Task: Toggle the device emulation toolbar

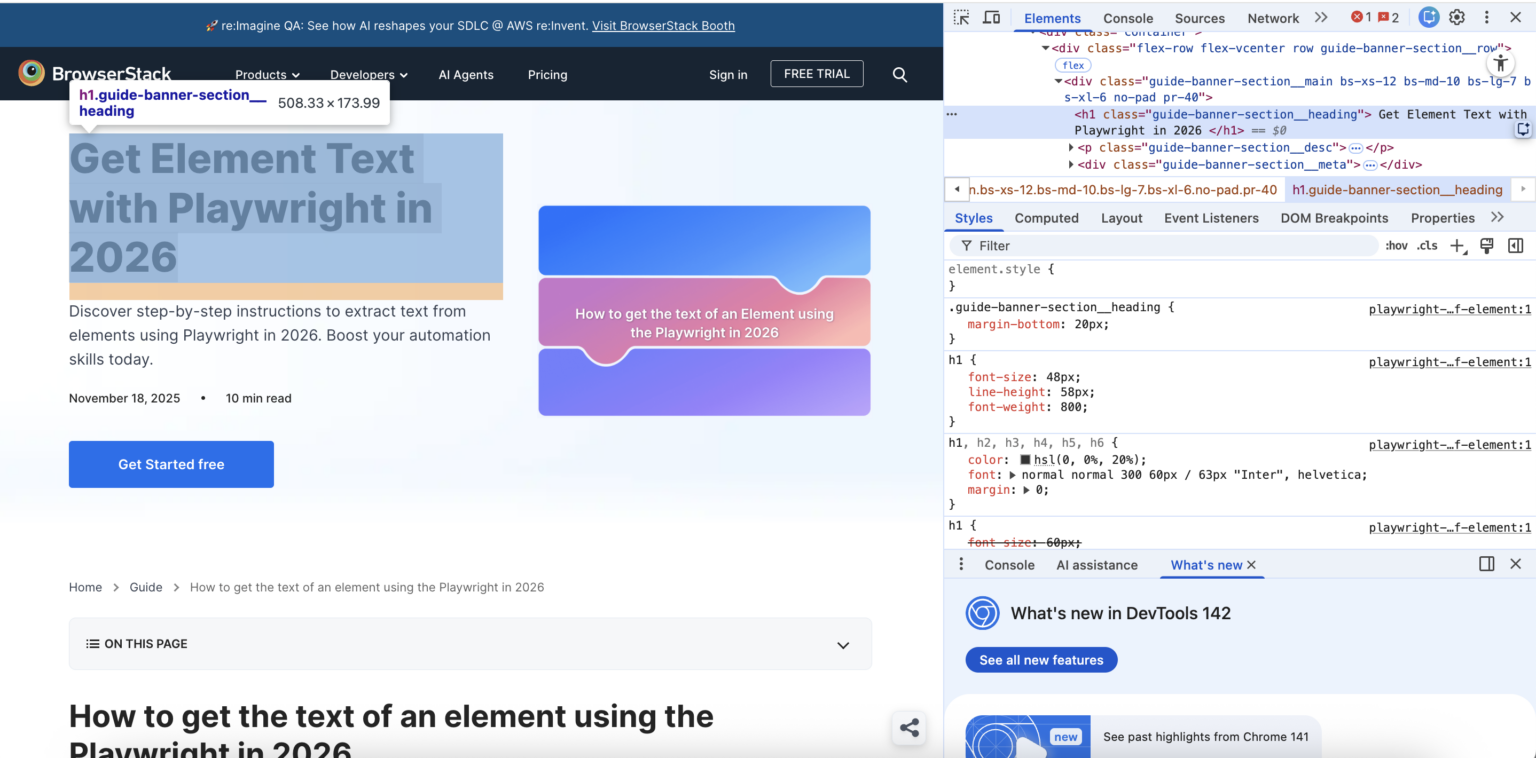Action: [991, 17]
